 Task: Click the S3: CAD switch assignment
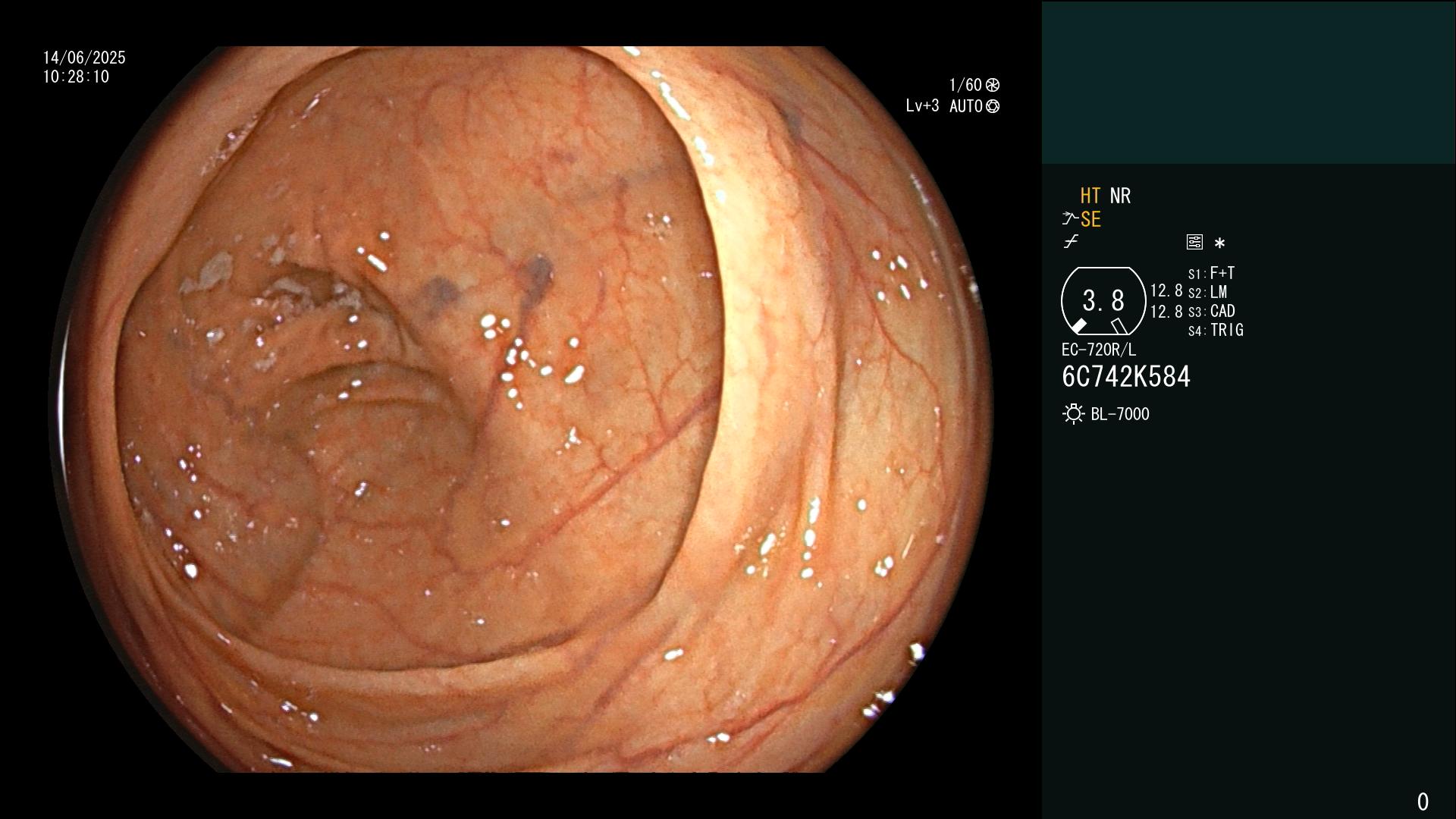[1211, 311]
